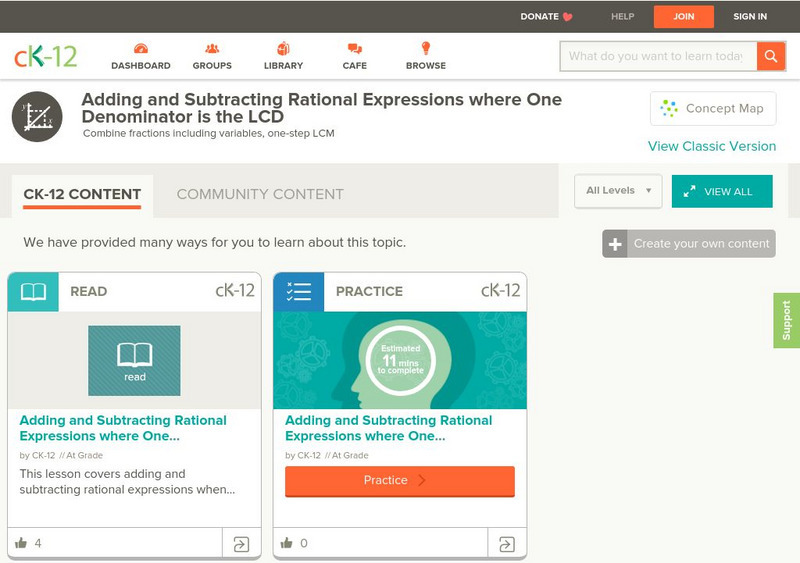This screenshot has height=563, width=800.
Task: Click the Join button
Action: [684, 17]
